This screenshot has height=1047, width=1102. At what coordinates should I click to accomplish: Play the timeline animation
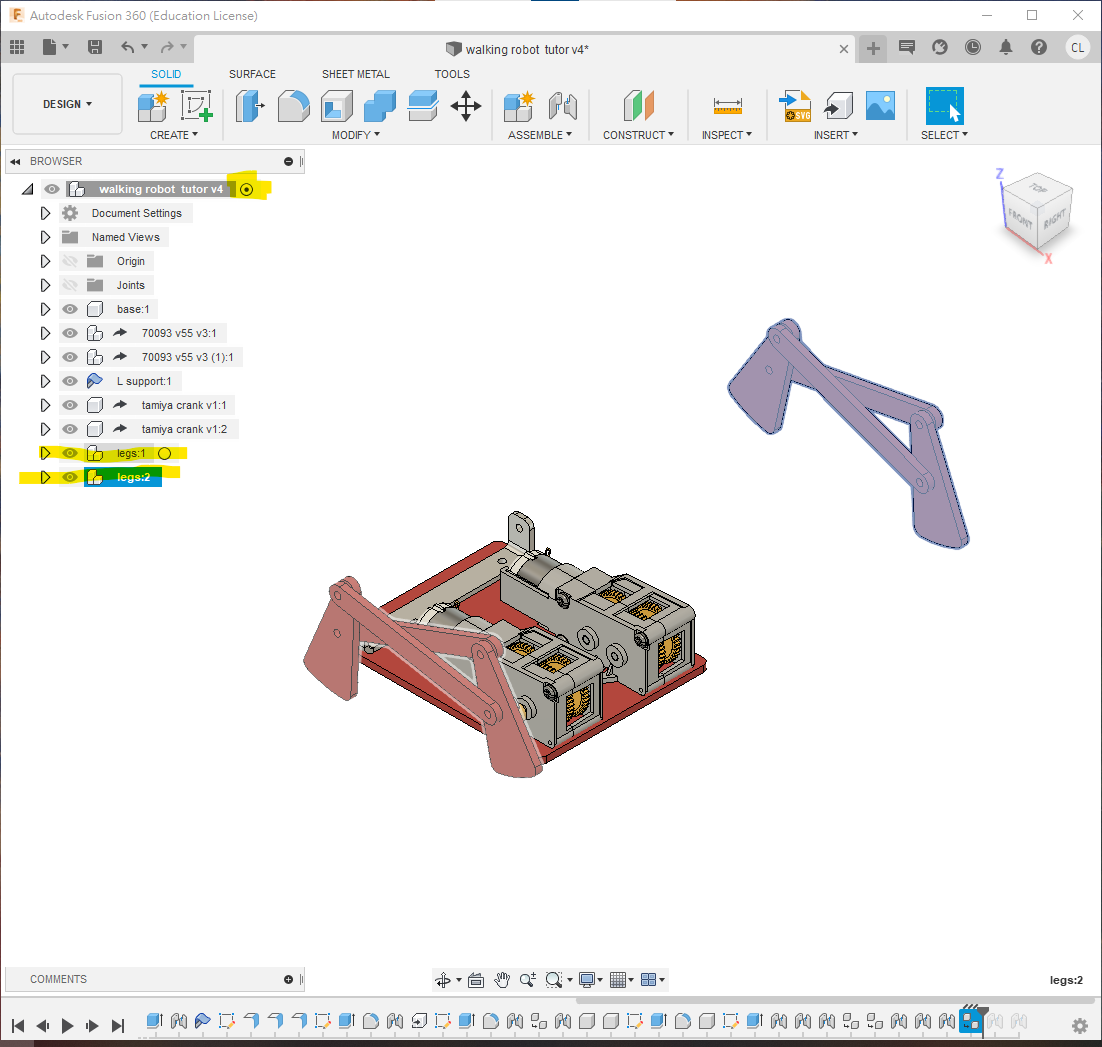pyautogui.click(x=68, y=1025)
